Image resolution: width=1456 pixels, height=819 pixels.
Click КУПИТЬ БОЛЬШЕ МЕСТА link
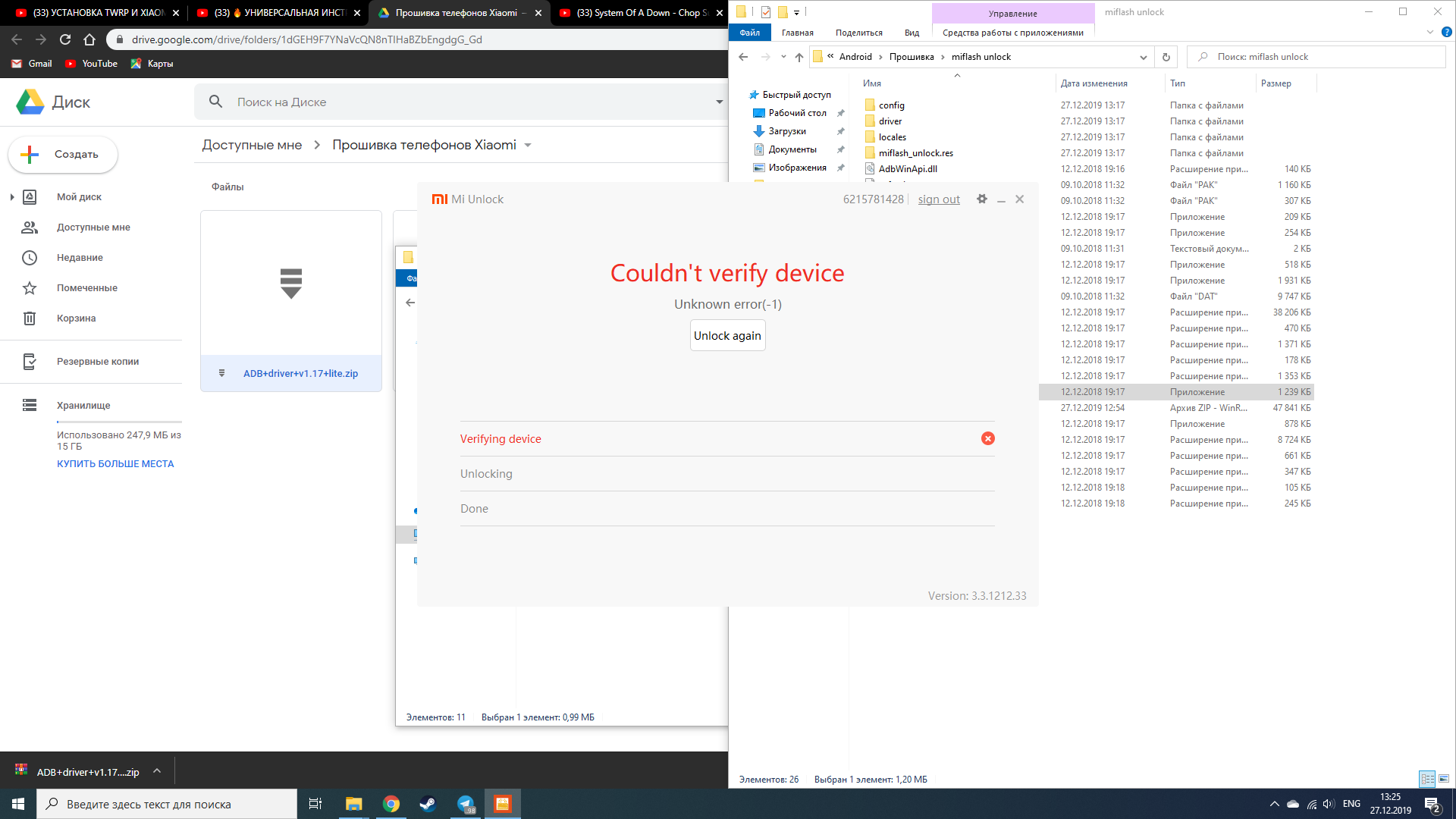(115, 464)
